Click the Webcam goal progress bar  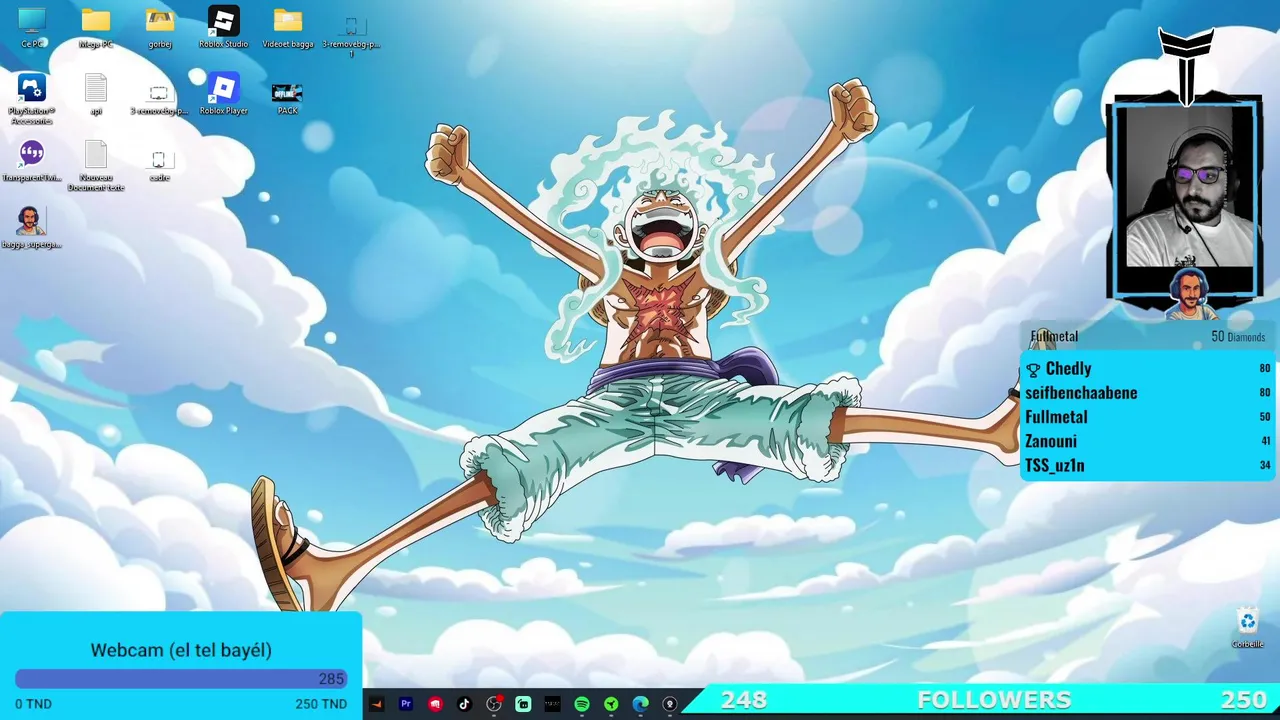pyautogui.click(x=181, y=679)
